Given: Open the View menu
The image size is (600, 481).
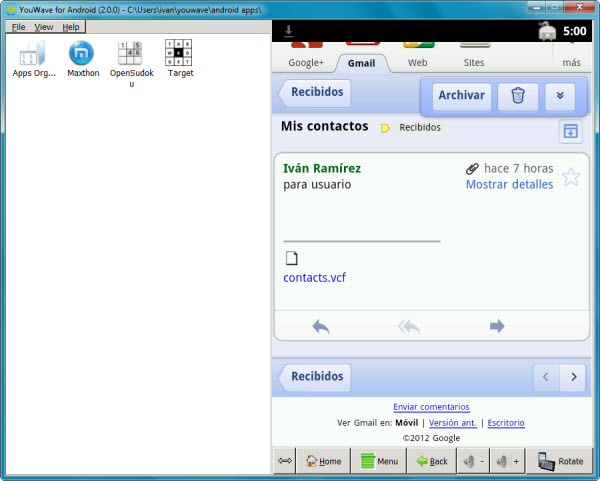Looking at the screenshot, I should point(44,27).
